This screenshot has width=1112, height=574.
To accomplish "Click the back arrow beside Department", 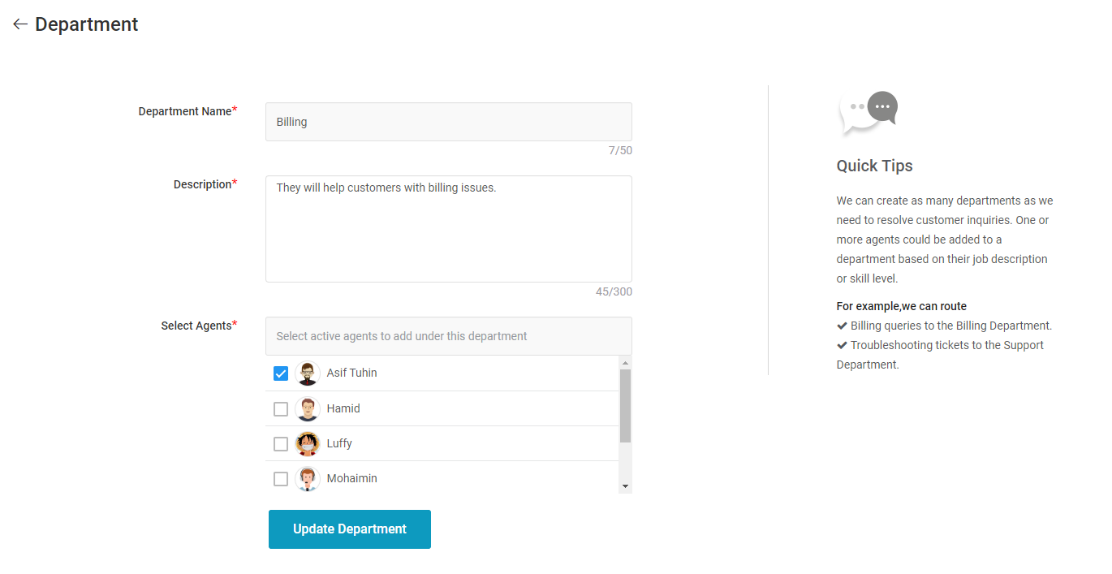I will [20, 24].
